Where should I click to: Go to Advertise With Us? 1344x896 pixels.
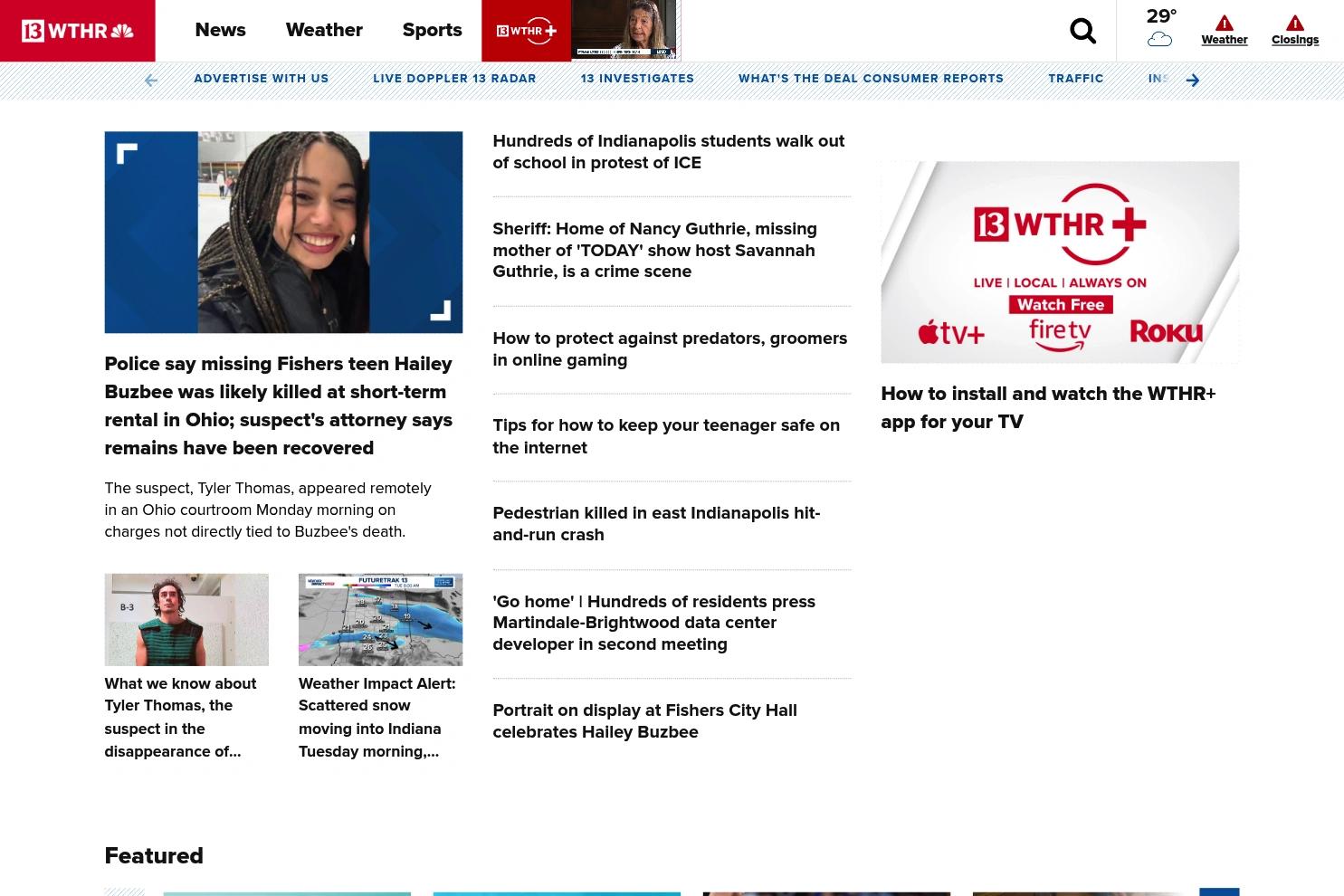click(261, 79)
